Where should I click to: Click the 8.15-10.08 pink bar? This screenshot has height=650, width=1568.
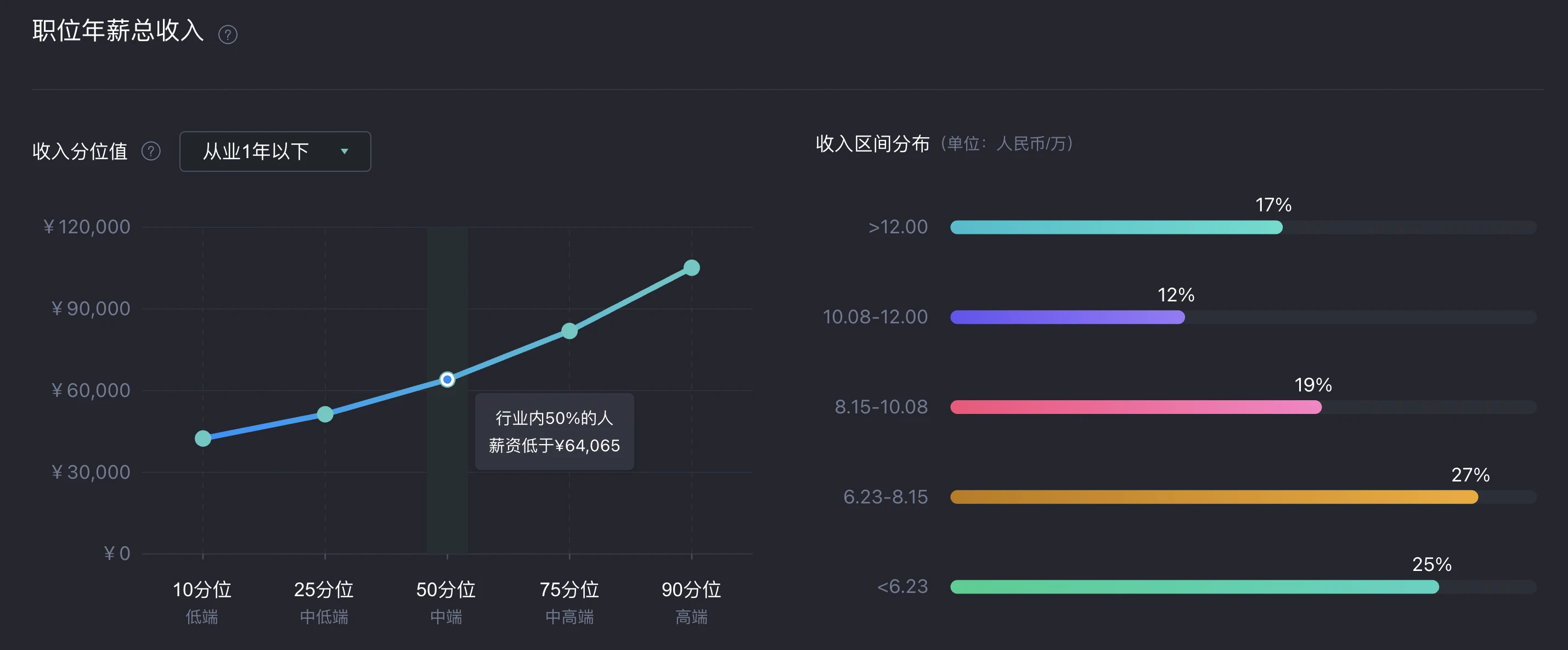click(x=1136, y=407)
